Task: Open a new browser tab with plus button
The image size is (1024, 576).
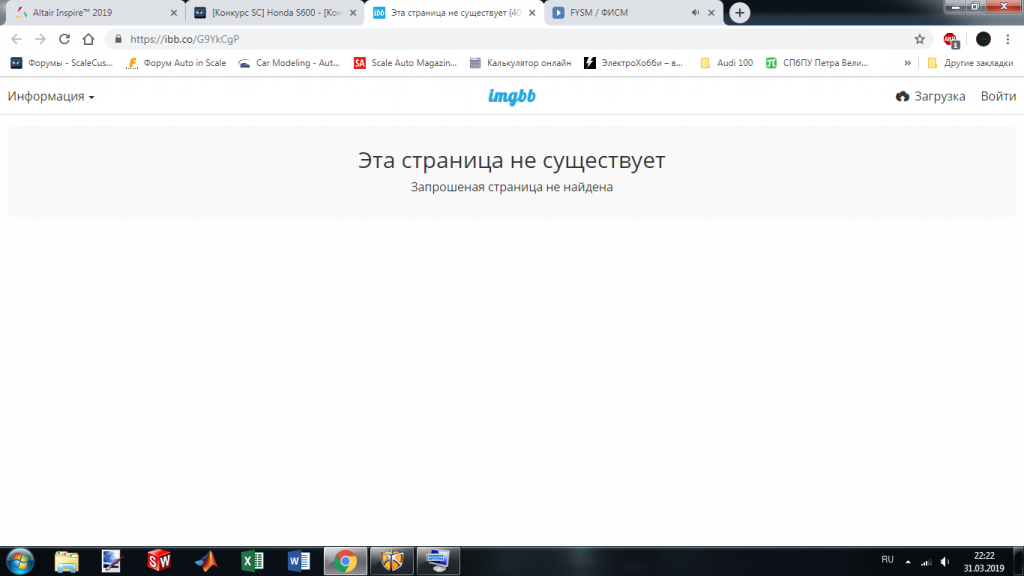Action: coord(738,12)
